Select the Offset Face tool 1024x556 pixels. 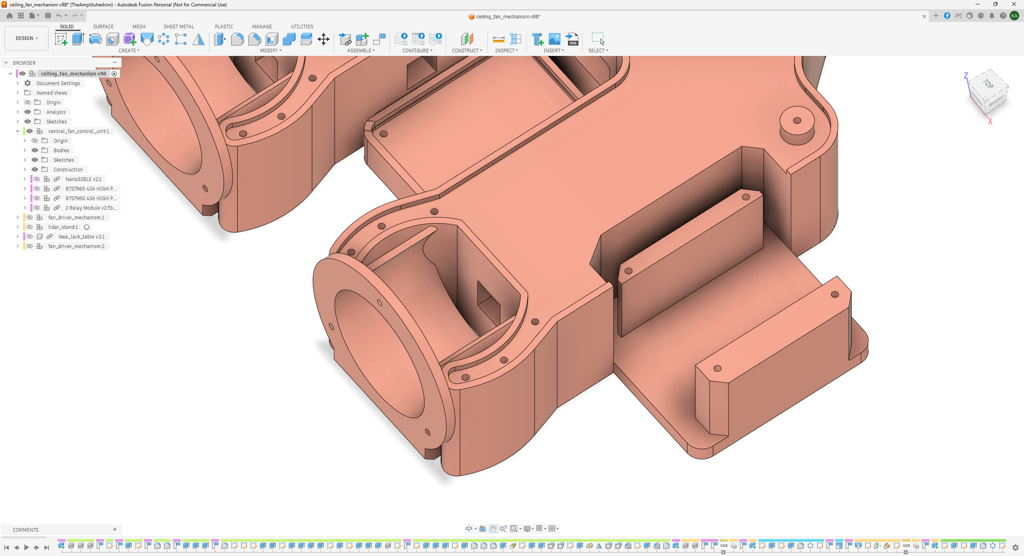[306, 39]
